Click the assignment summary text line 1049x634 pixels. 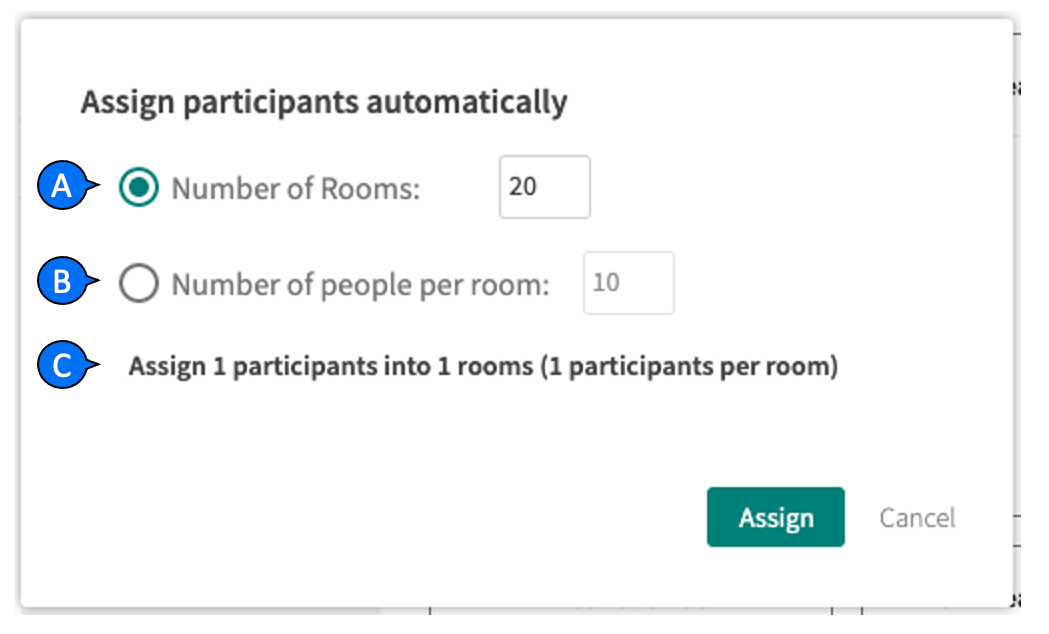[x=483, y=367]
